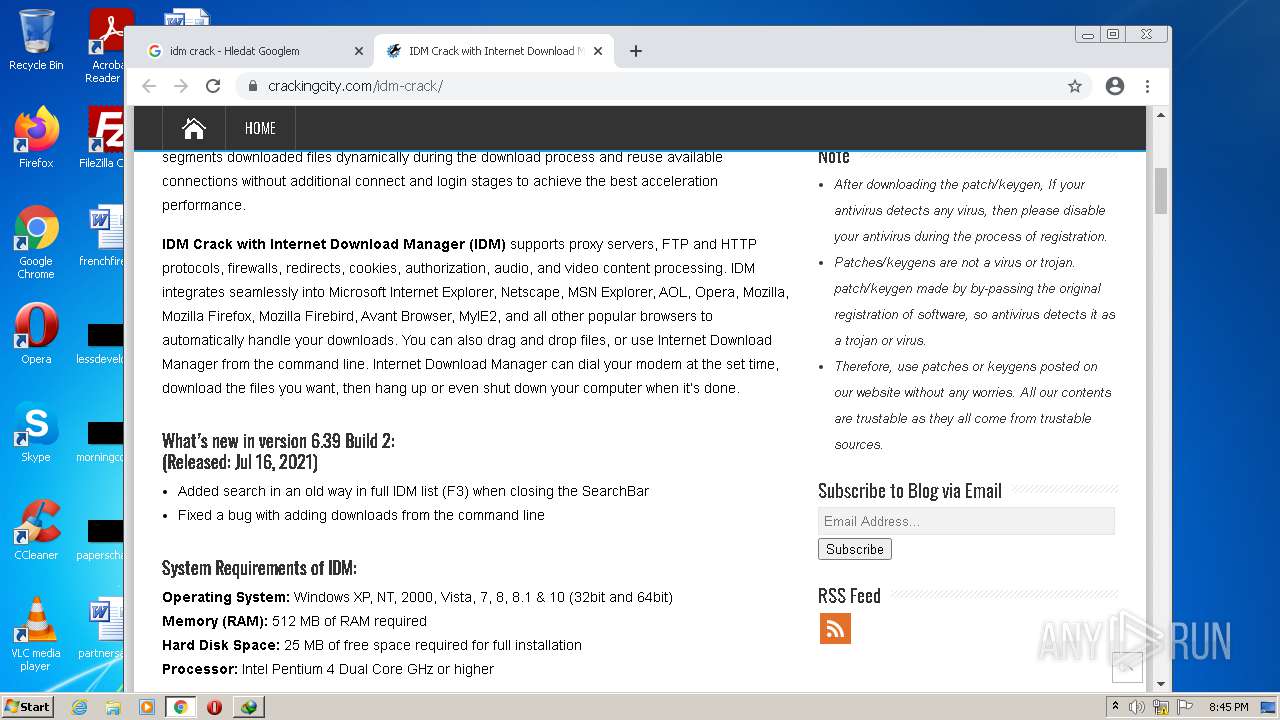
Task: Click the taskbar clock showing 8:45 PM
Action: tap(1228, 707)
